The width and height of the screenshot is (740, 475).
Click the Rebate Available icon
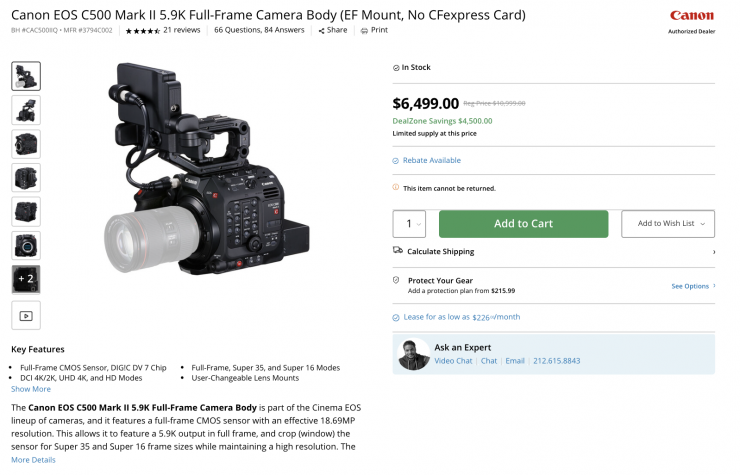coord(396,160)
